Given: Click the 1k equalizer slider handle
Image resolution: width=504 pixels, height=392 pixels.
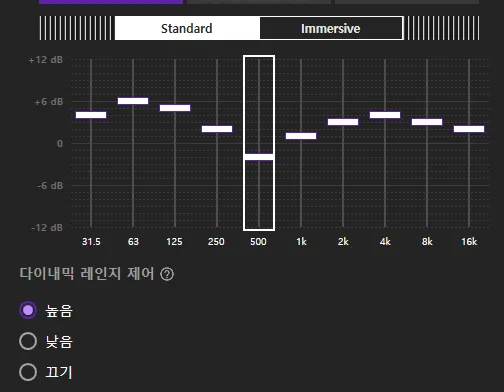Looking at the screenshot, I should (301, 136).
